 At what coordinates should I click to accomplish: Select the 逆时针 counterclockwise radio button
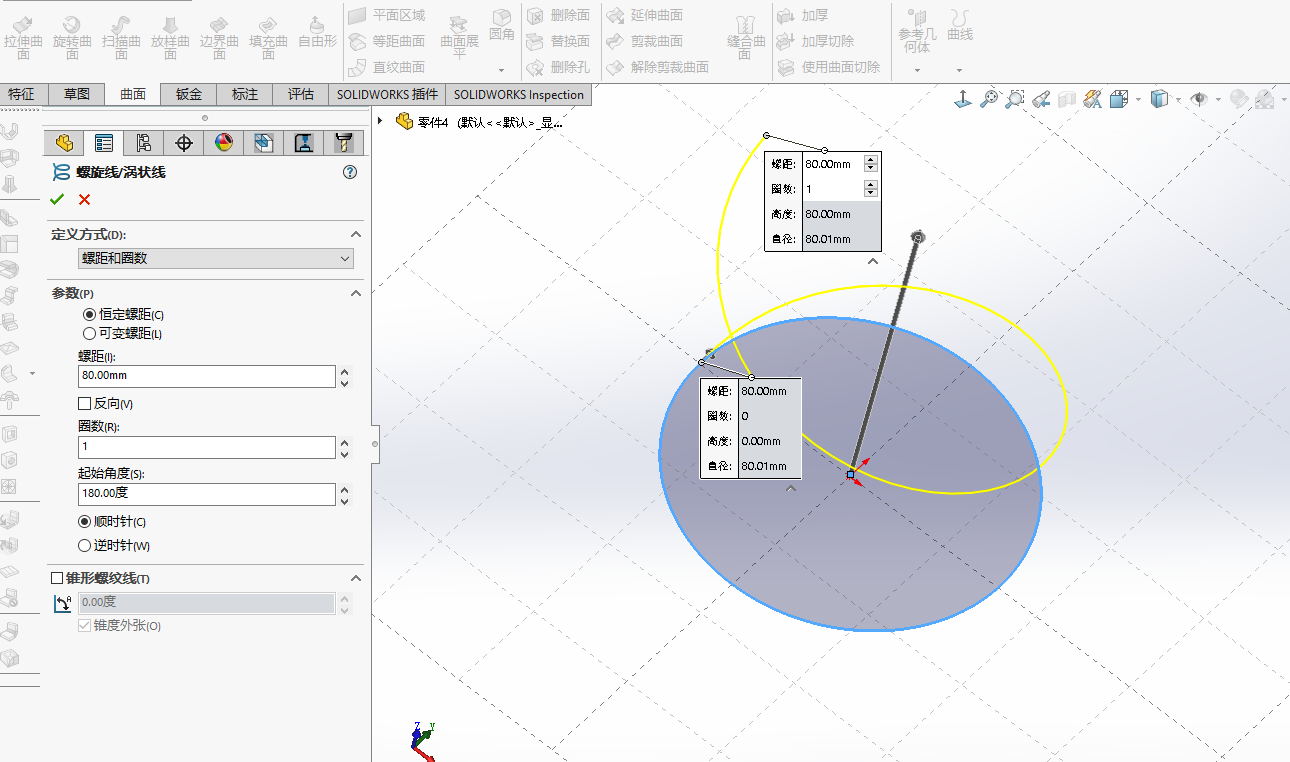[85, 546]
